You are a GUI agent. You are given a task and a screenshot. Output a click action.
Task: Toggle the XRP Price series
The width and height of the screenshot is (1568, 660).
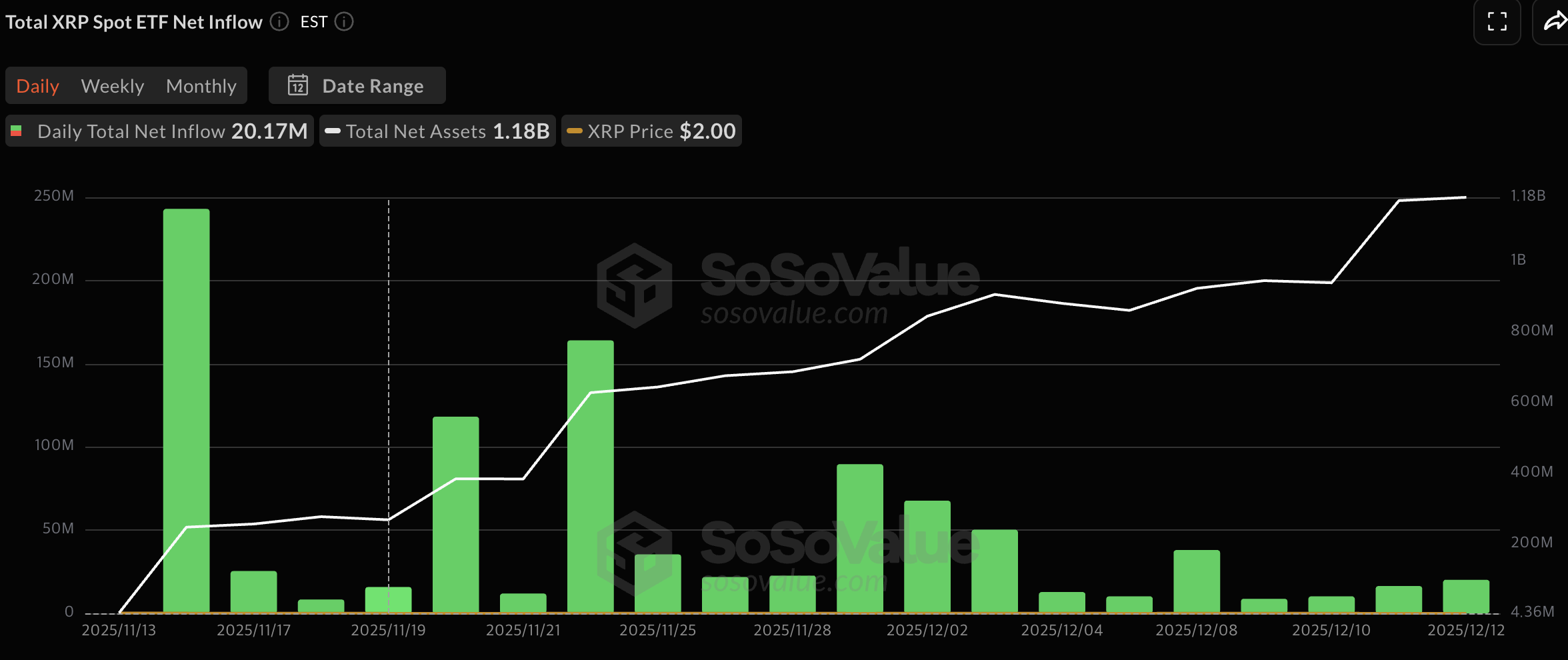tap(651, 131)
